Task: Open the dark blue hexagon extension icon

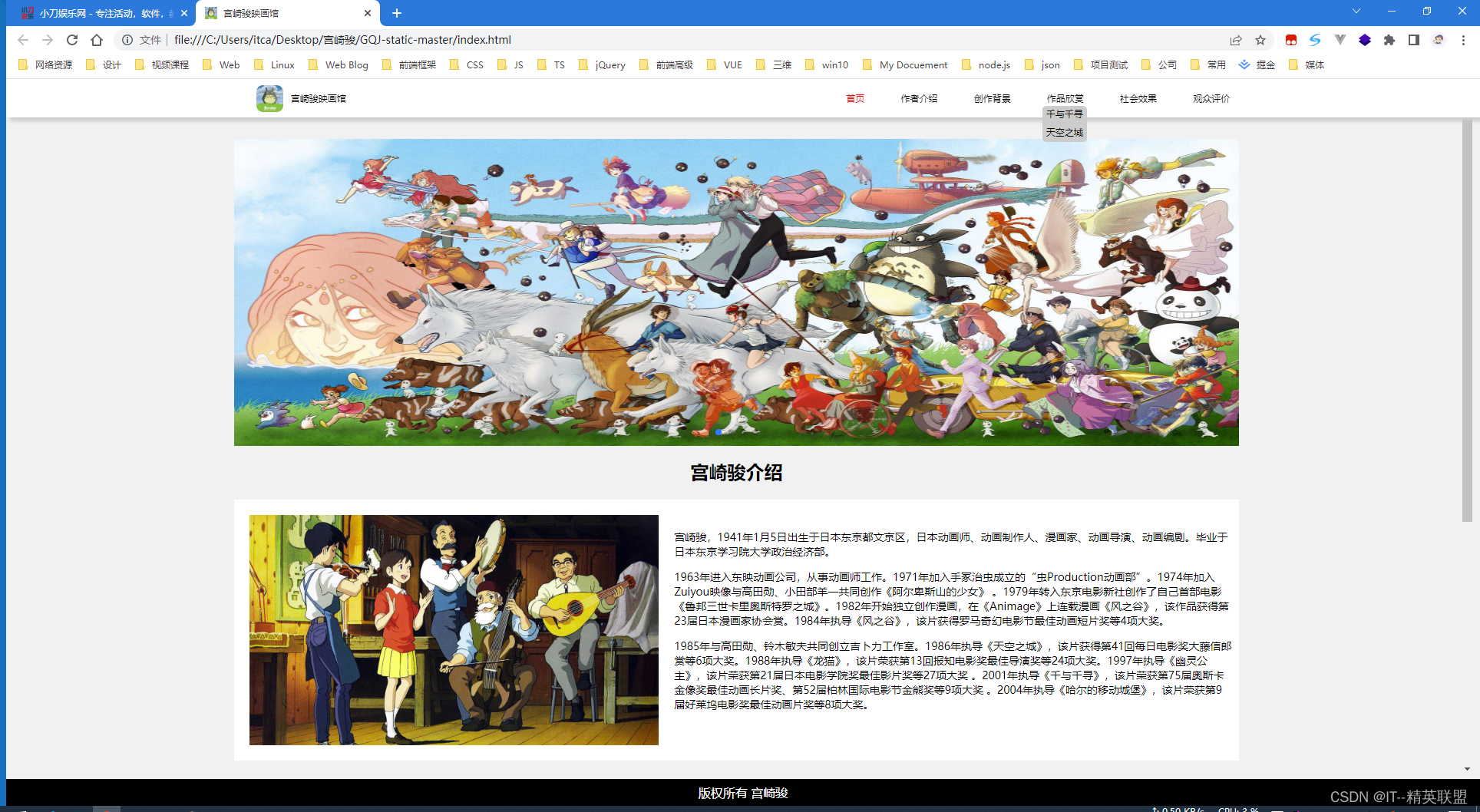Action: pos(1365,40)
